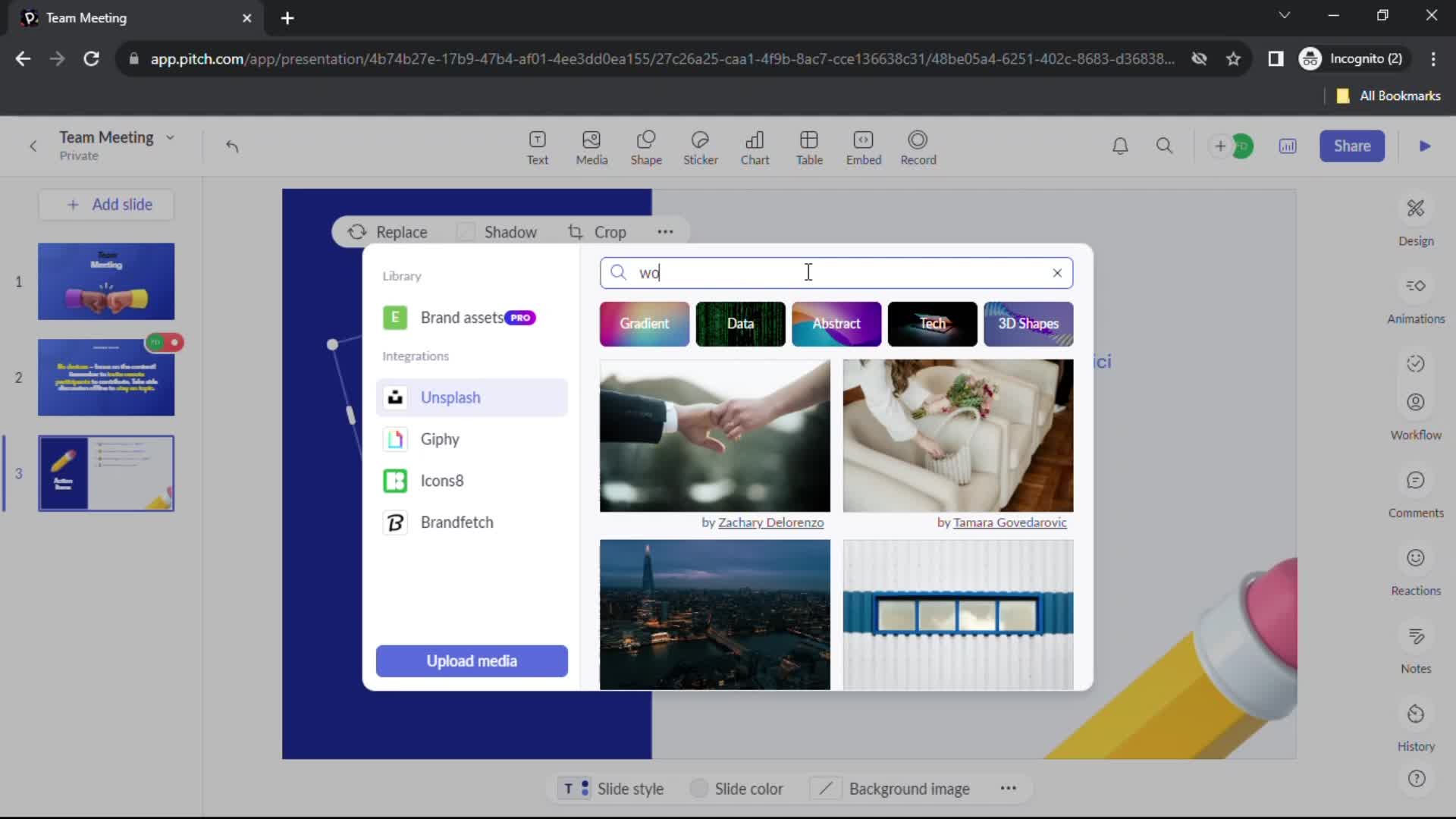The height and width of the screenshot is (819, 1456).
Task: Open the Notes panel
Action: (1416, 651)
